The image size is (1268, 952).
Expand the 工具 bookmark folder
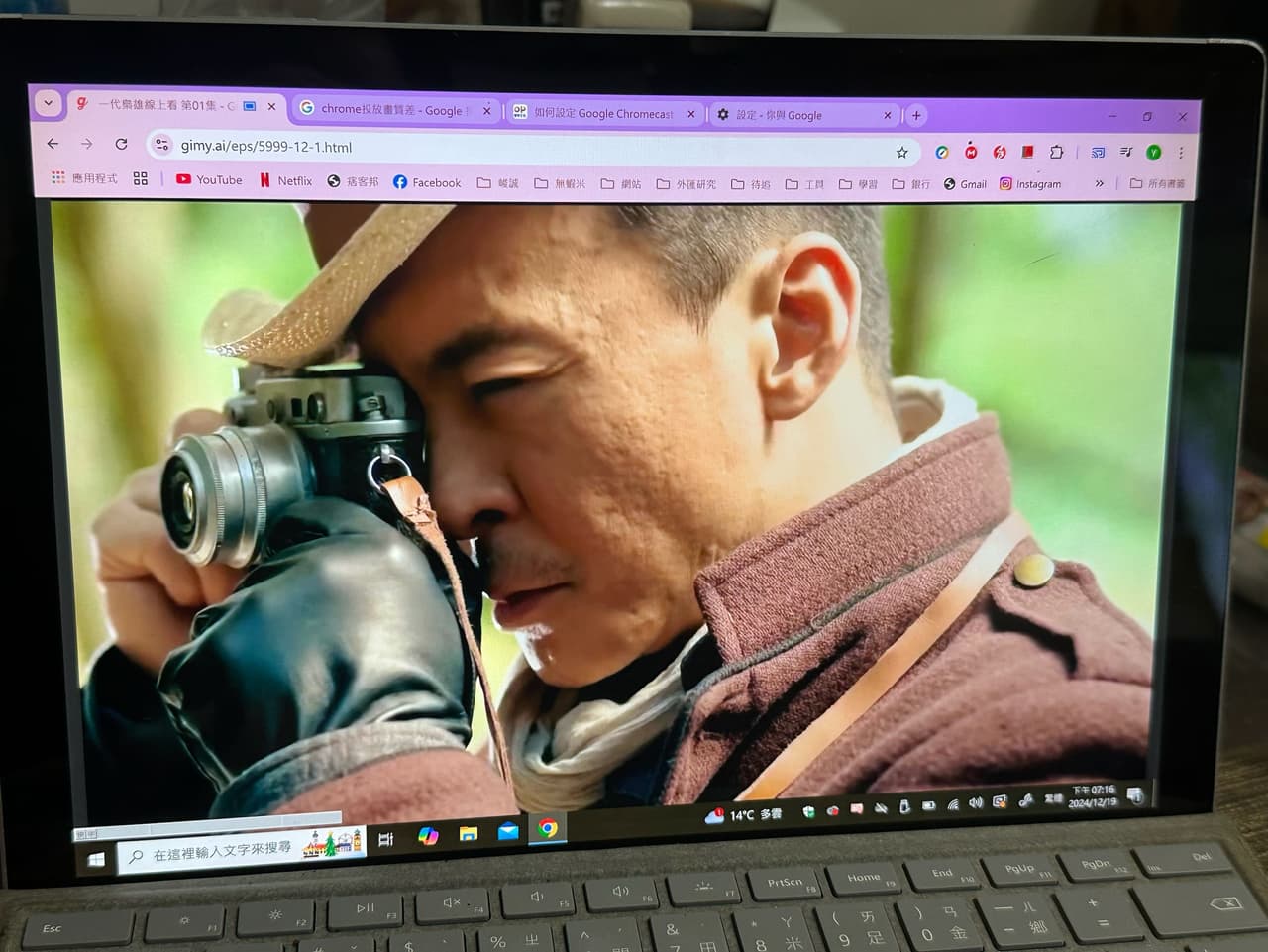[804, 184]
